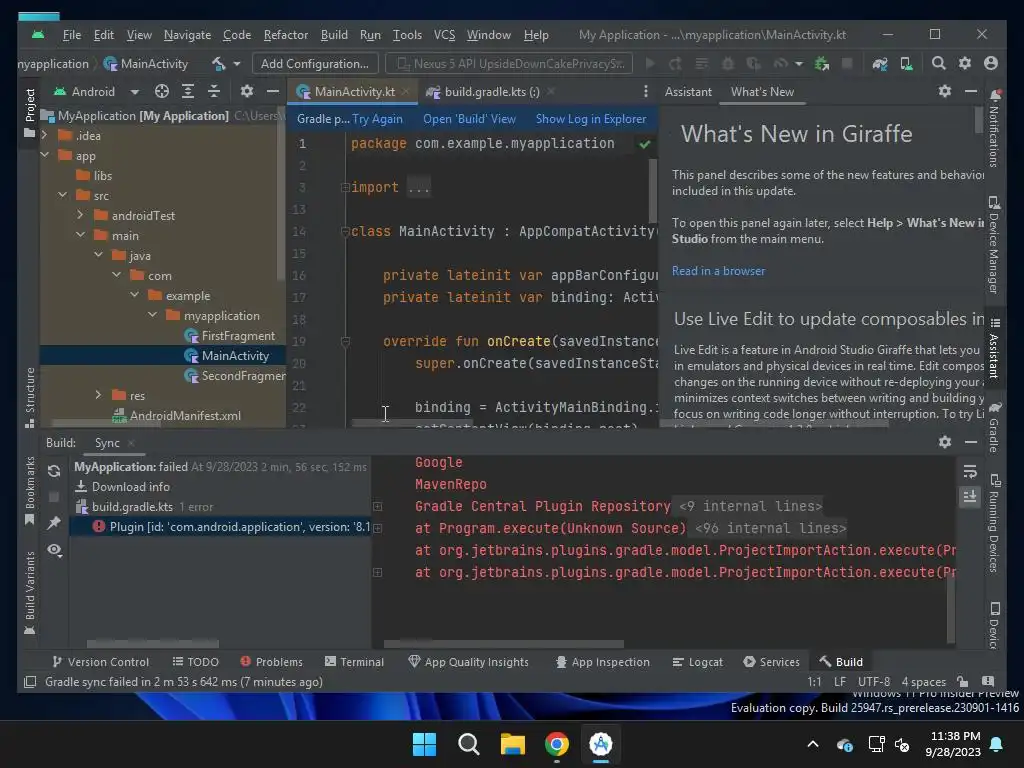The width and height of the screenshot is (1024, 768).
Task: Collapse the main folder
Action: click(x=80, y=235)
